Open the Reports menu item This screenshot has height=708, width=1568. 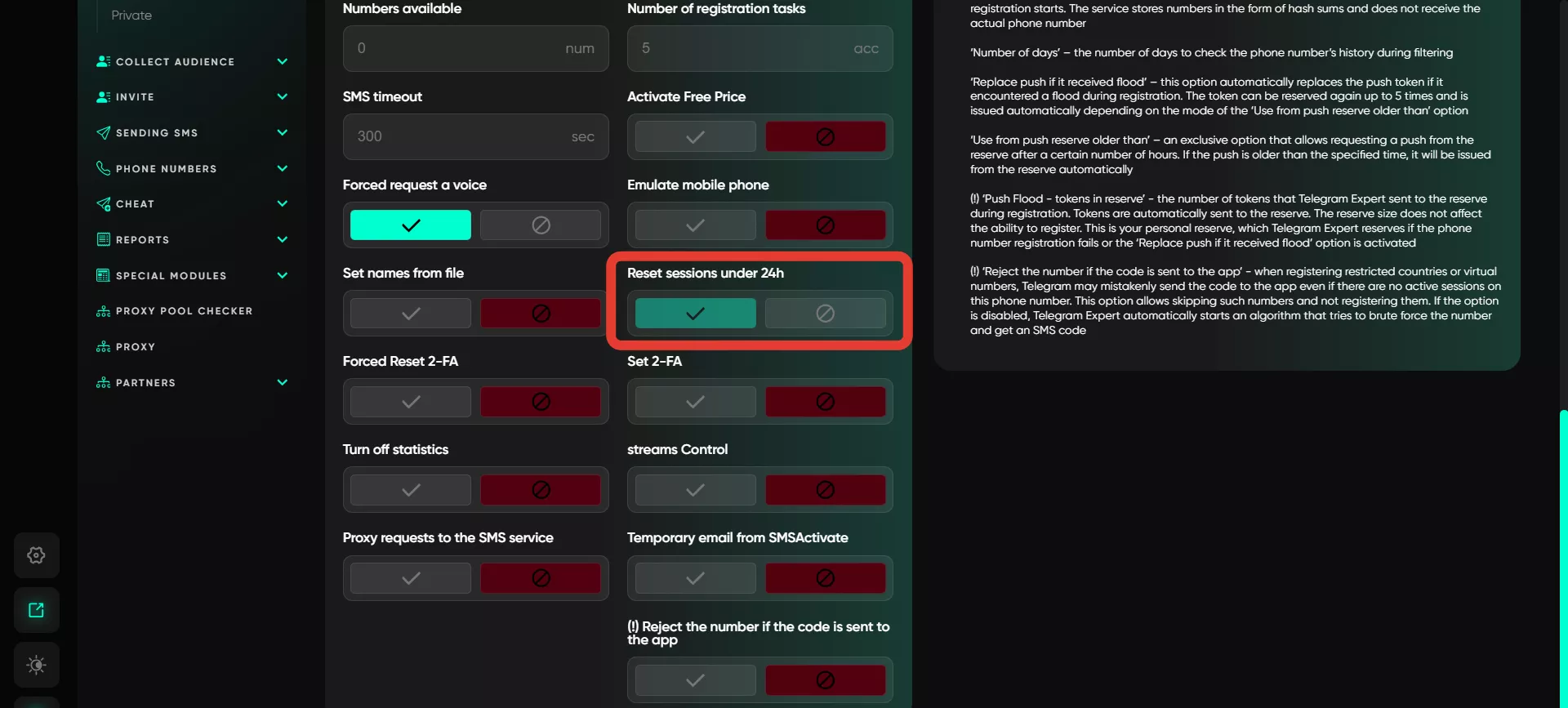pyautogui.click(x=143, y=239)
